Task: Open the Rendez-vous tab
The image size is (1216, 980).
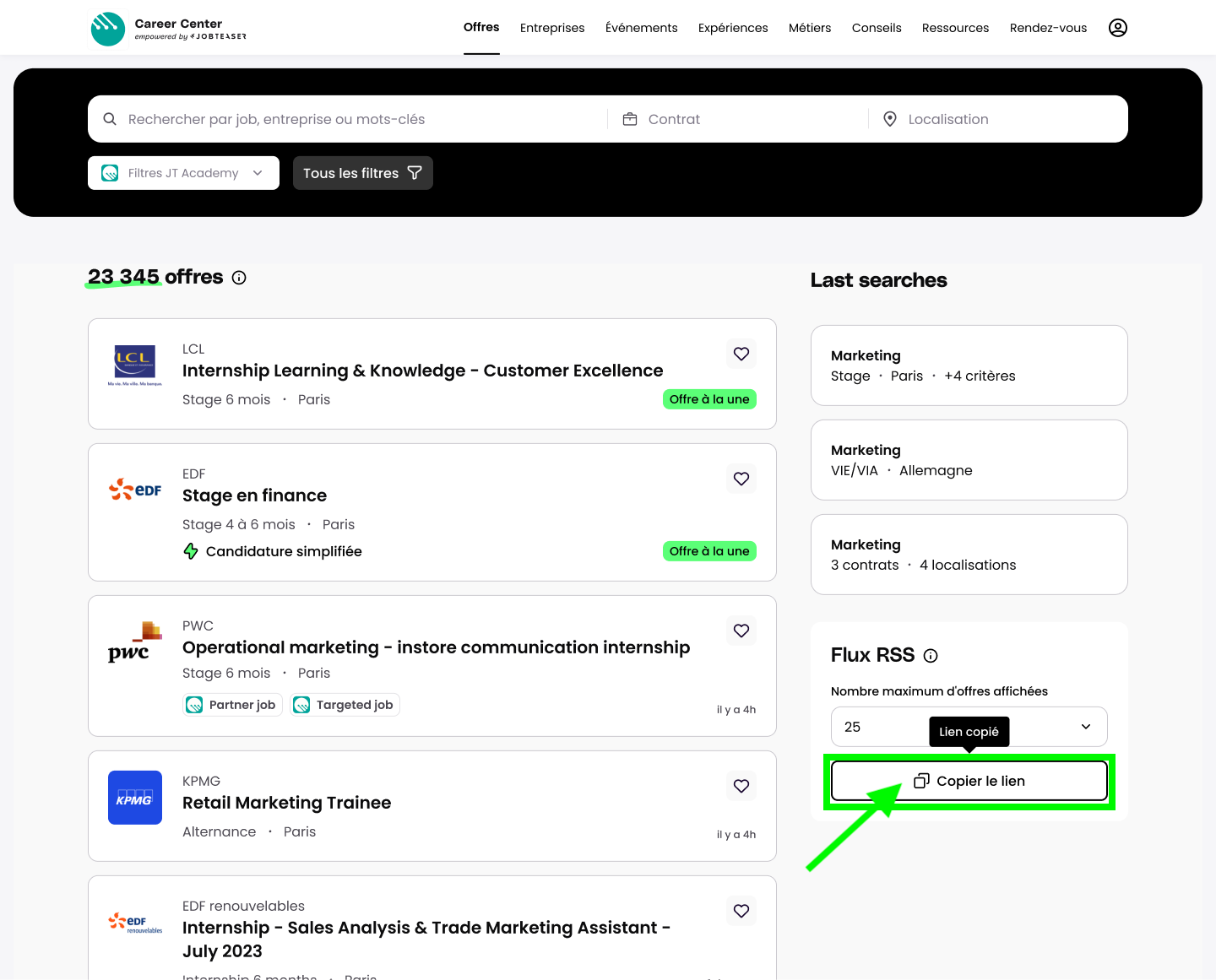Action: tap(1048, 28)
